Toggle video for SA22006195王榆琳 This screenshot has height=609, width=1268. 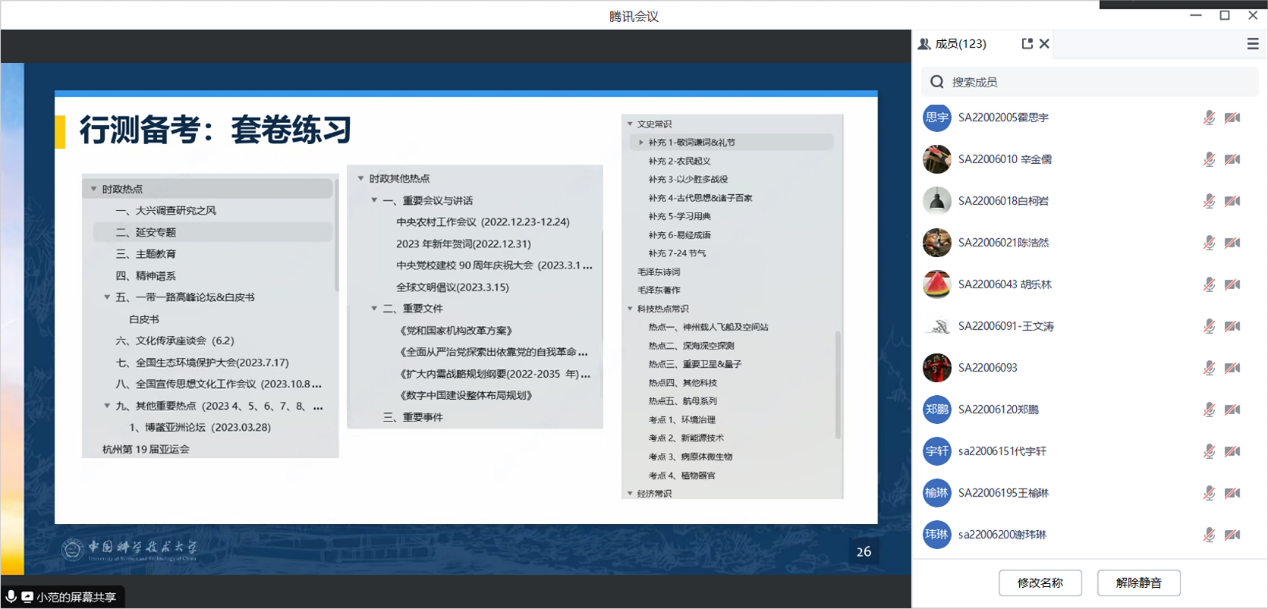pos(1232,493)
